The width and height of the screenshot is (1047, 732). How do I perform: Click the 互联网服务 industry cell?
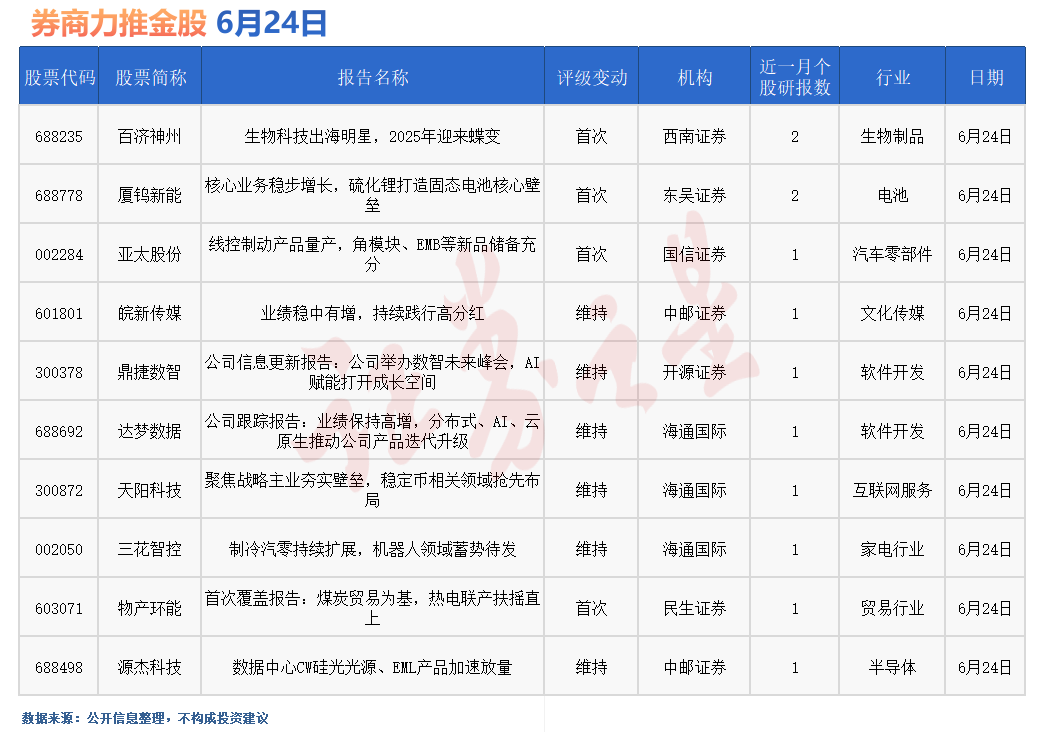point(892,491)
